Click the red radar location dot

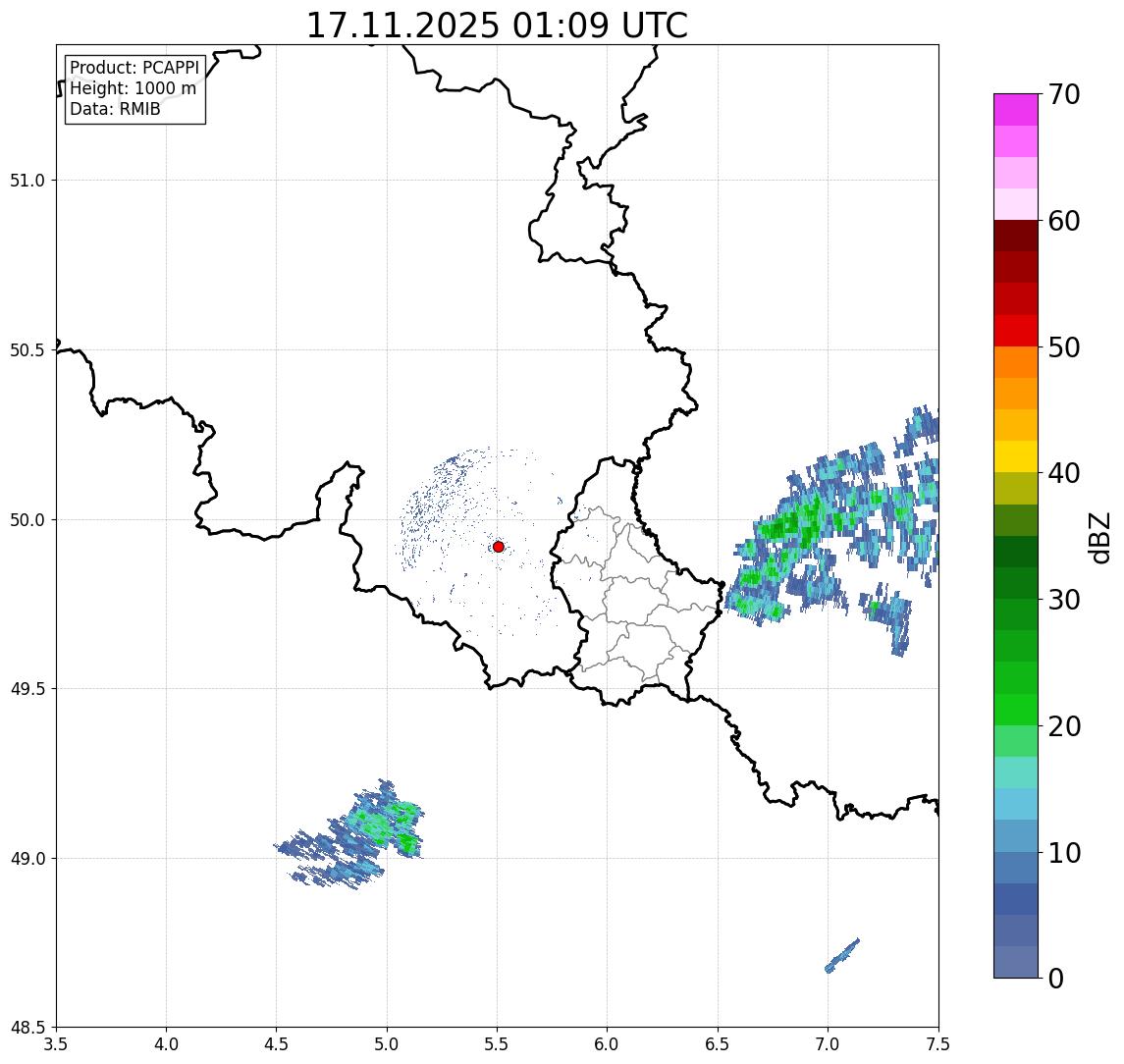499,547
